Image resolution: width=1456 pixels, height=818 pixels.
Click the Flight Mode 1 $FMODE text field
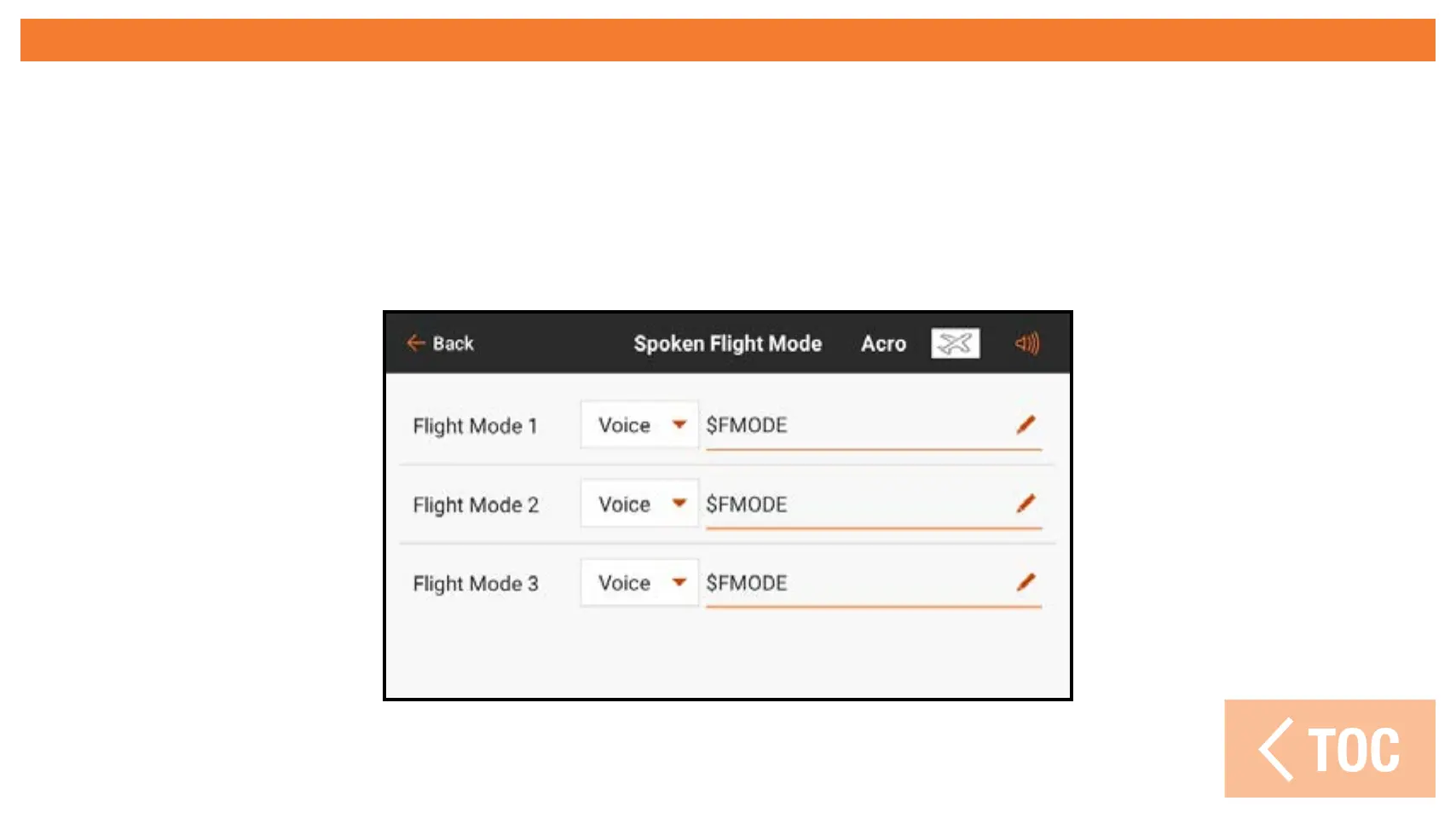pos(852,425)
